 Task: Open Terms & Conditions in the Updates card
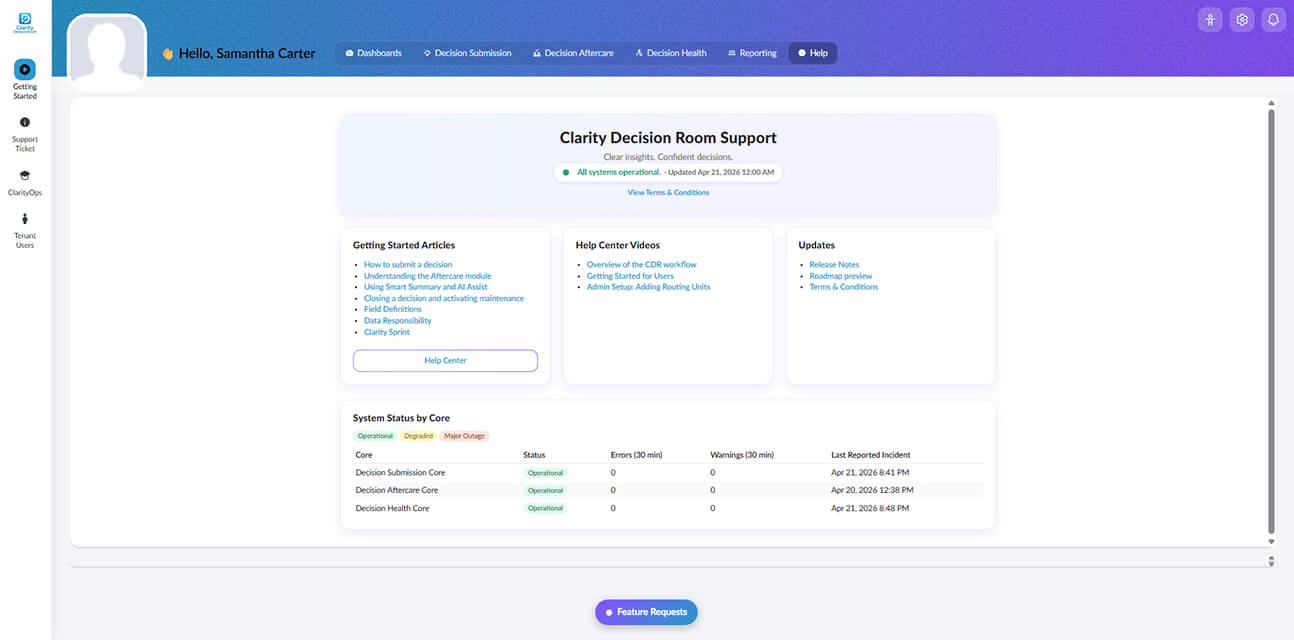pyautogui.click(x=844, y=286)
